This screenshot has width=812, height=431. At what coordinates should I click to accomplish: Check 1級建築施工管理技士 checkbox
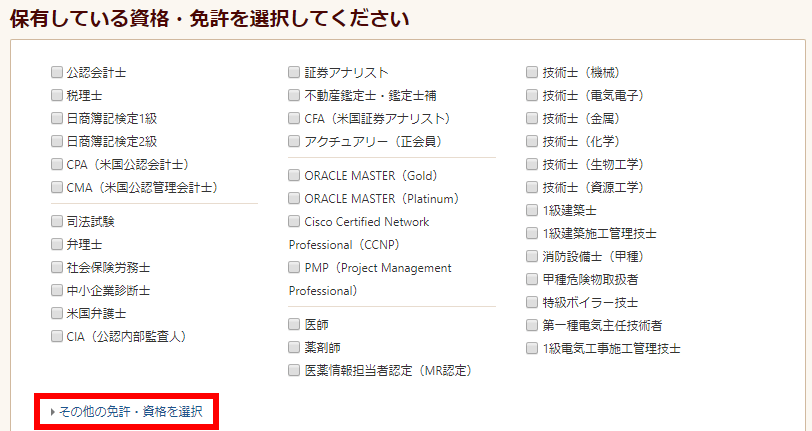[532, 233]
